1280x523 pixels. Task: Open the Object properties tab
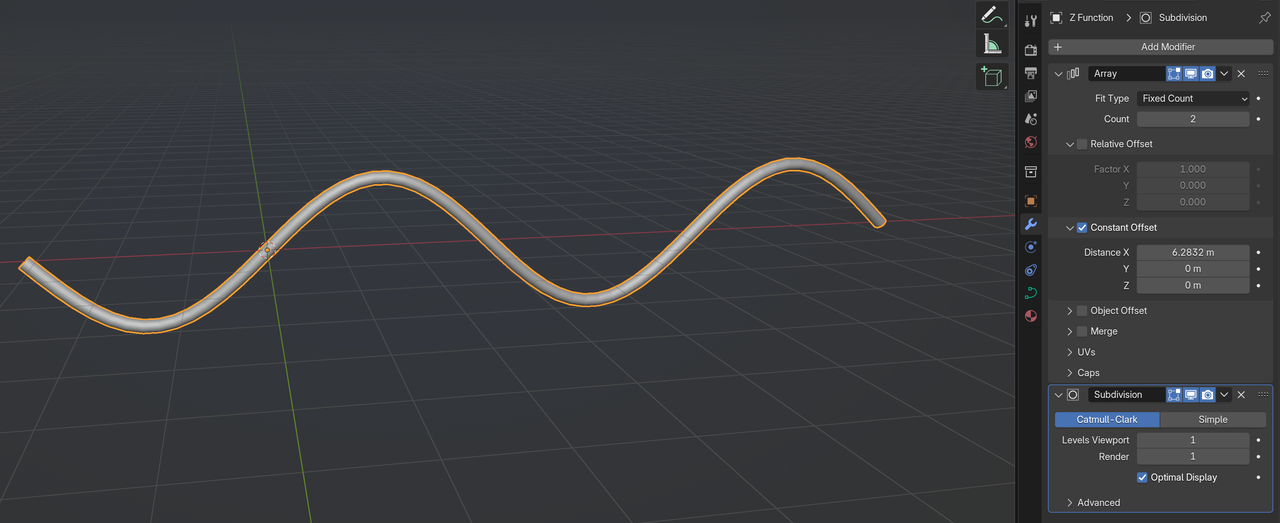[x=1031, y=201]
